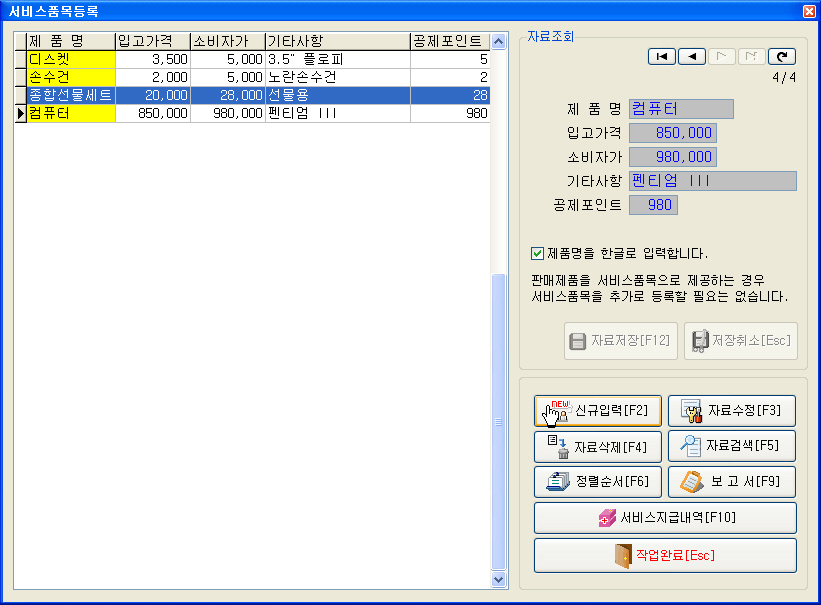Click the 3.5" 플로피 cell
This screenshot has width=821, height=605.
coord(338,59)
